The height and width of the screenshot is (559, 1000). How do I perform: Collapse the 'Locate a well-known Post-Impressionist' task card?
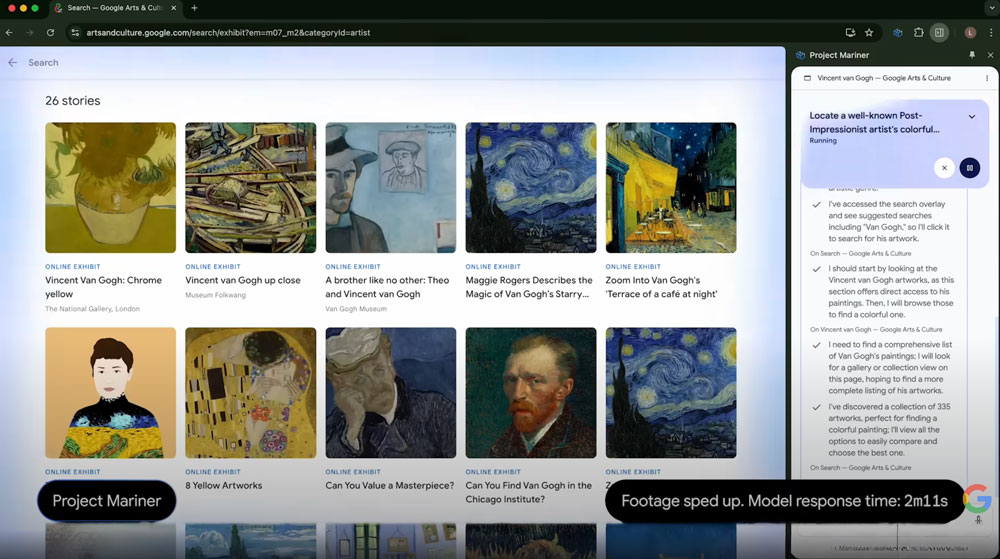click(972, 117)
